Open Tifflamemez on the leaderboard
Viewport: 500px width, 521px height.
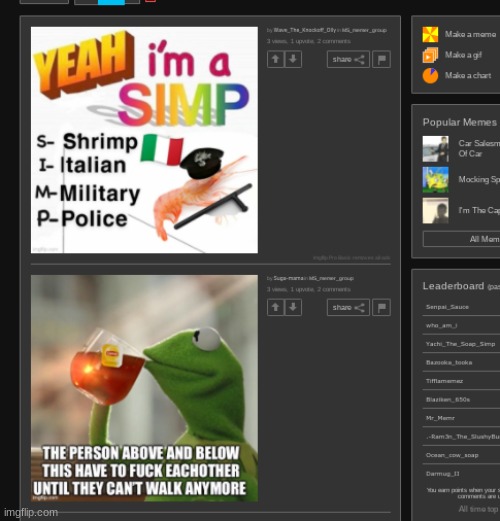click(x=444, y=381)
